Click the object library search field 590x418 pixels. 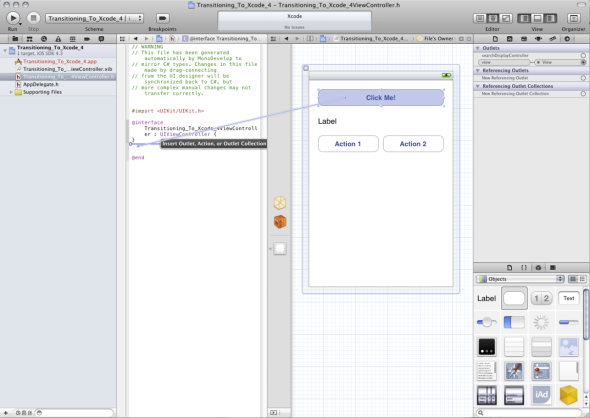point(529,413)
